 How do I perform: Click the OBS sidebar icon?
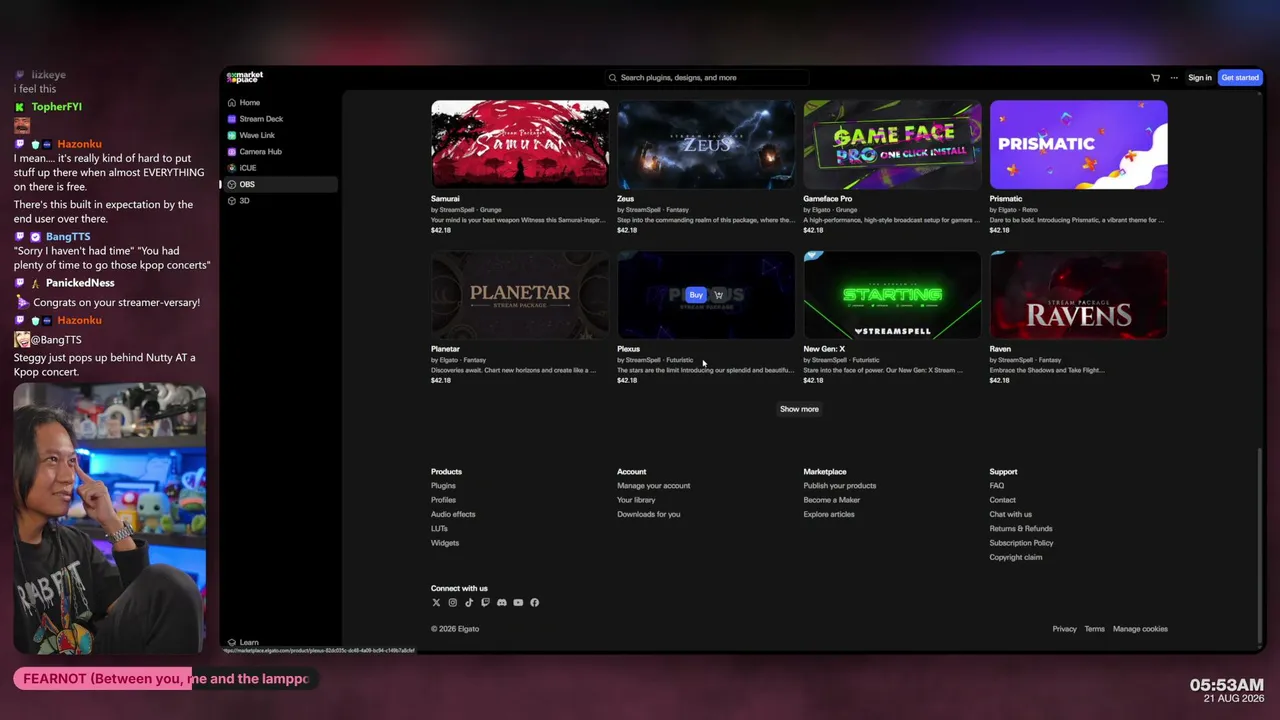point(232,184)
